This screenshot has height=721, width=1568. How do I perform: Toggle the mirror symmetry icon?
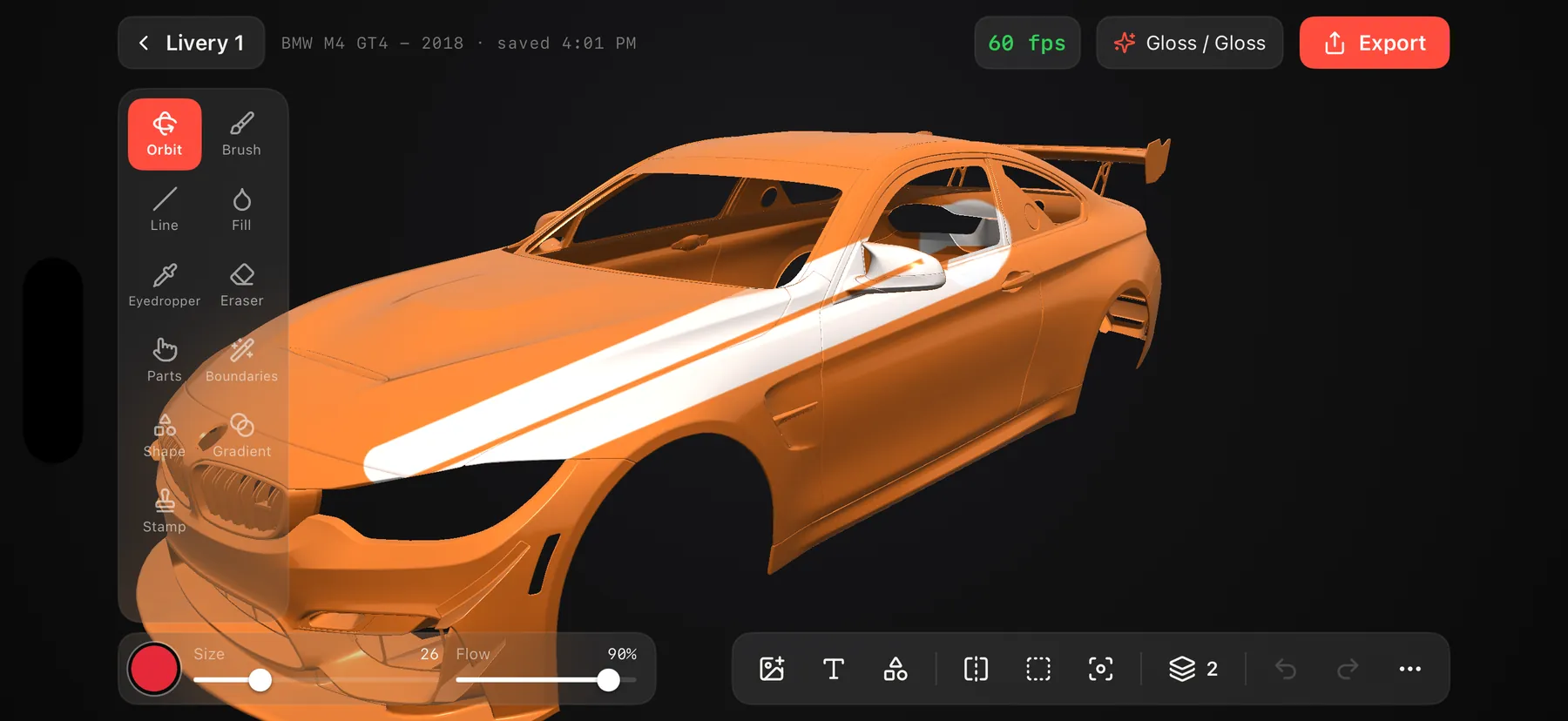coord(977,669)
